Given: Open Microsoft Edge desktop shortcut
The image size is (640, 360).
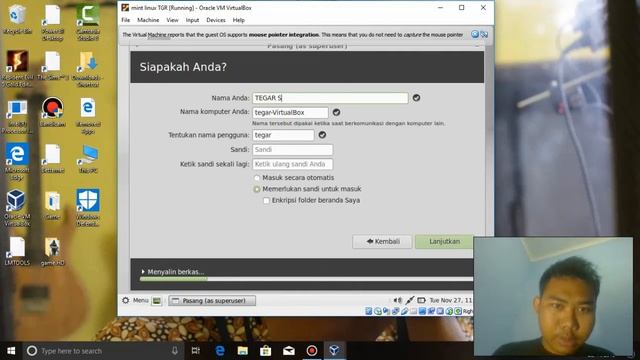Looking at the screenshot, I should click(17, 162).
